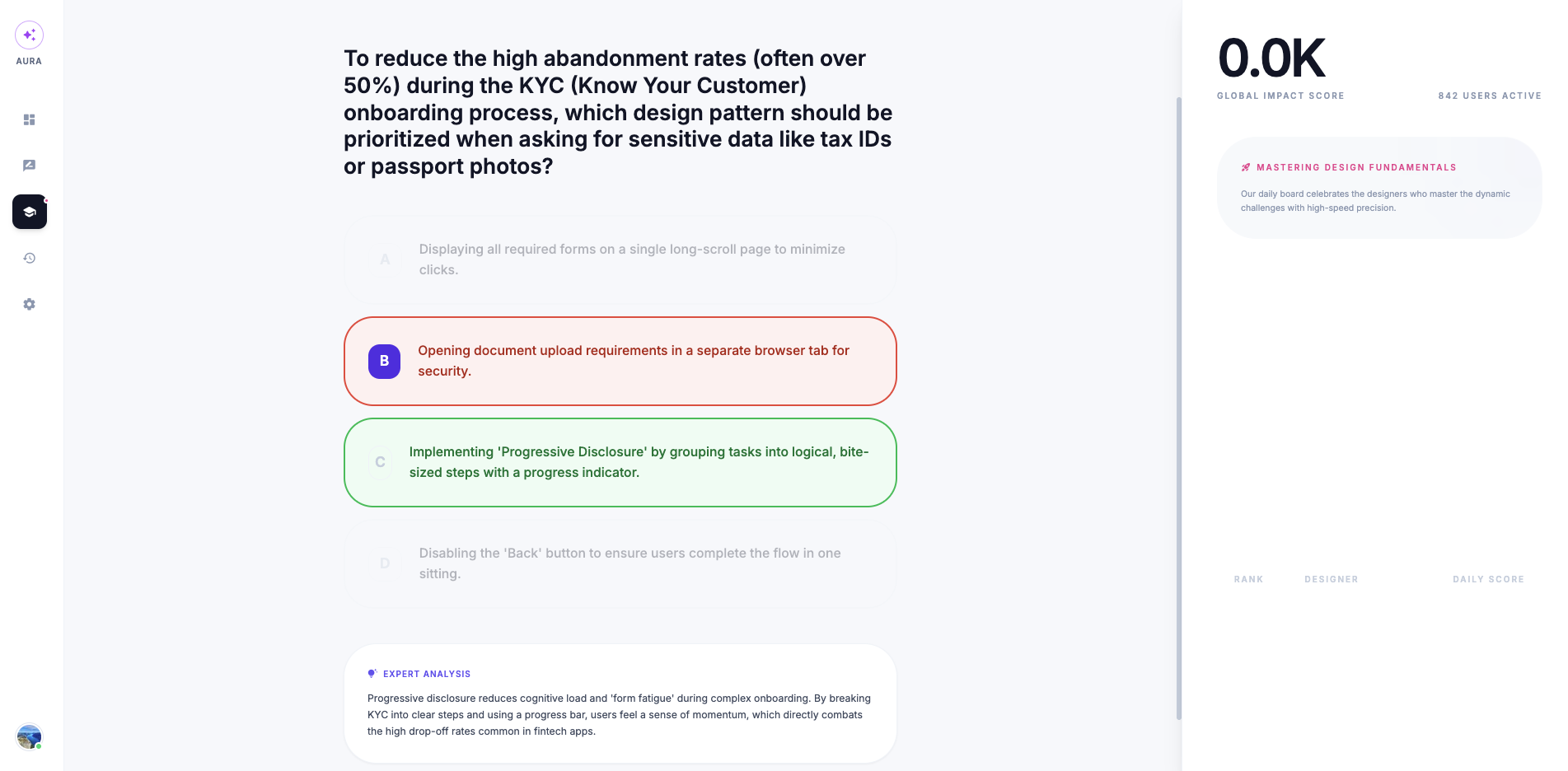Image resolution: width=1568 pixels, height=771 pixels.
Task: Click the user profile avatar
Action: tap(29, 736)
